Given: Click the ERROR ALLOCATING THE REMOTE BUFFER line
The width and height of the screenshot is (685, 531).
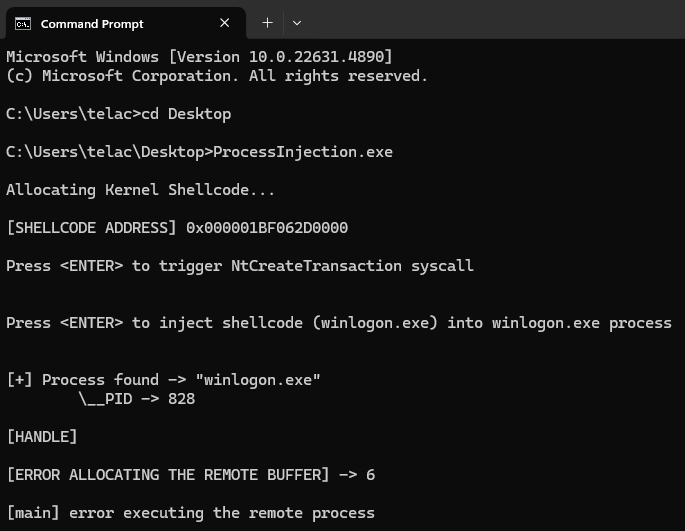Looking at the screenshot, I should coord(190,475).
